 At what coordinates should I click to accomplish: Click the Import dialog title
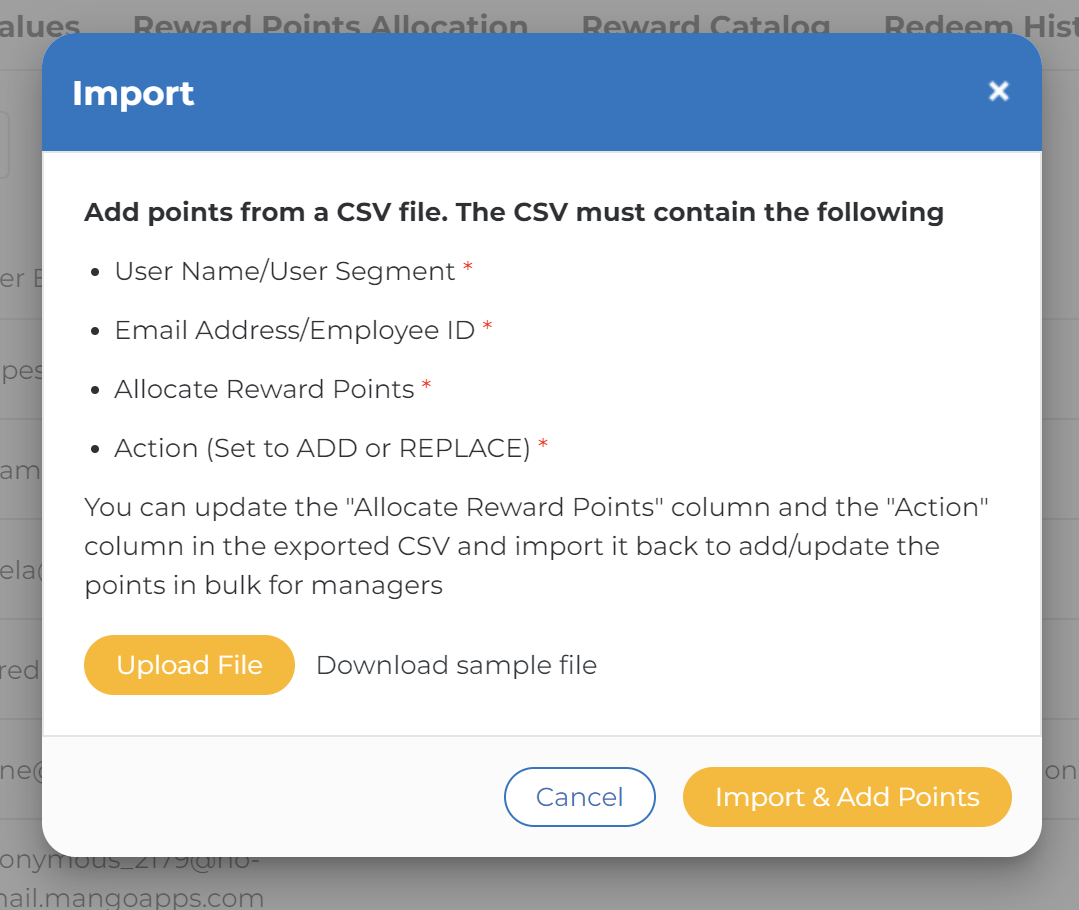coord(133,93)
